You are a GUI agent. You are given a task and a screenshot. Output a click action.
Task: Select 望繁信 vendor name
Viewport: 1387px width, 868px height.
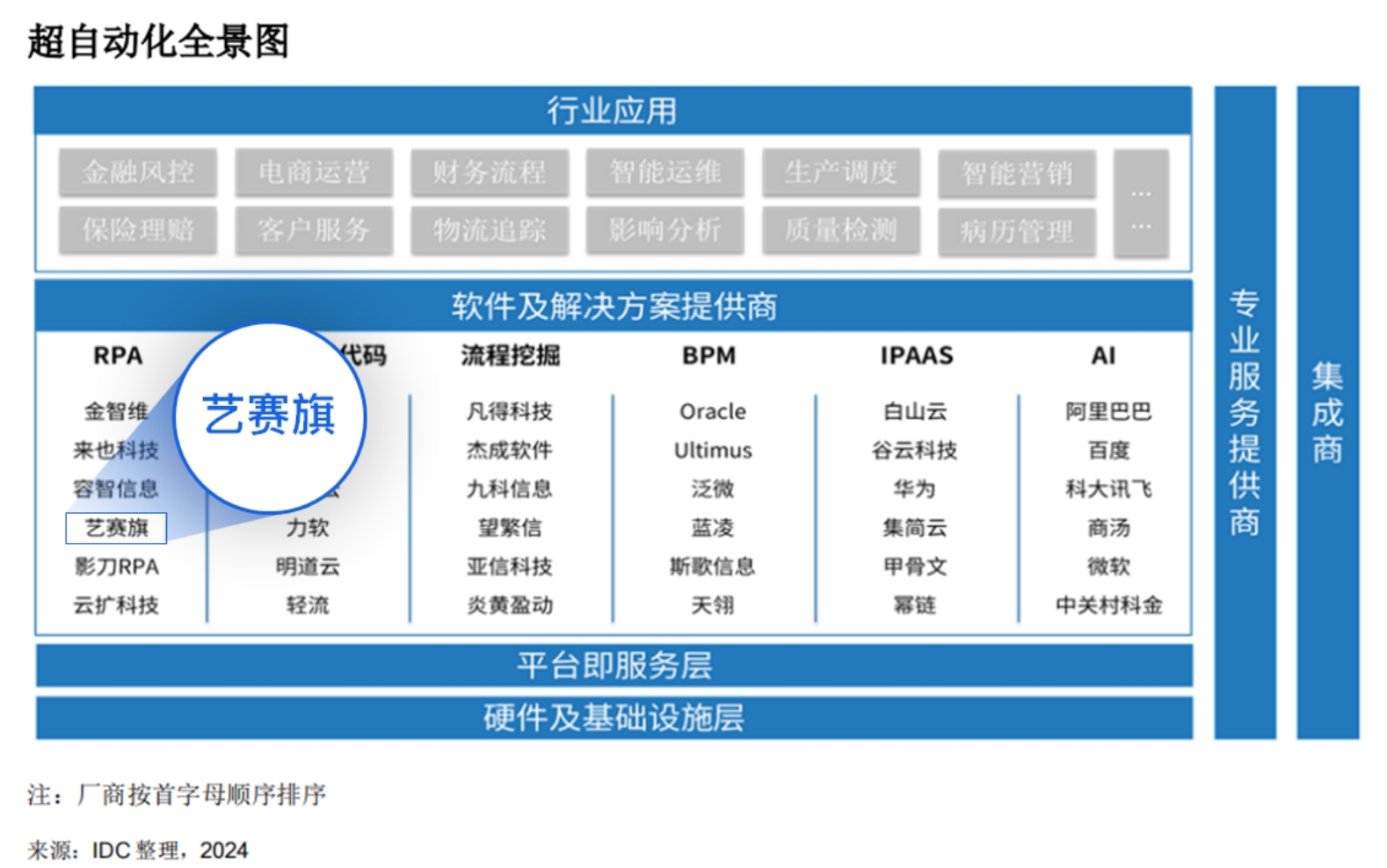pos(510,528)
